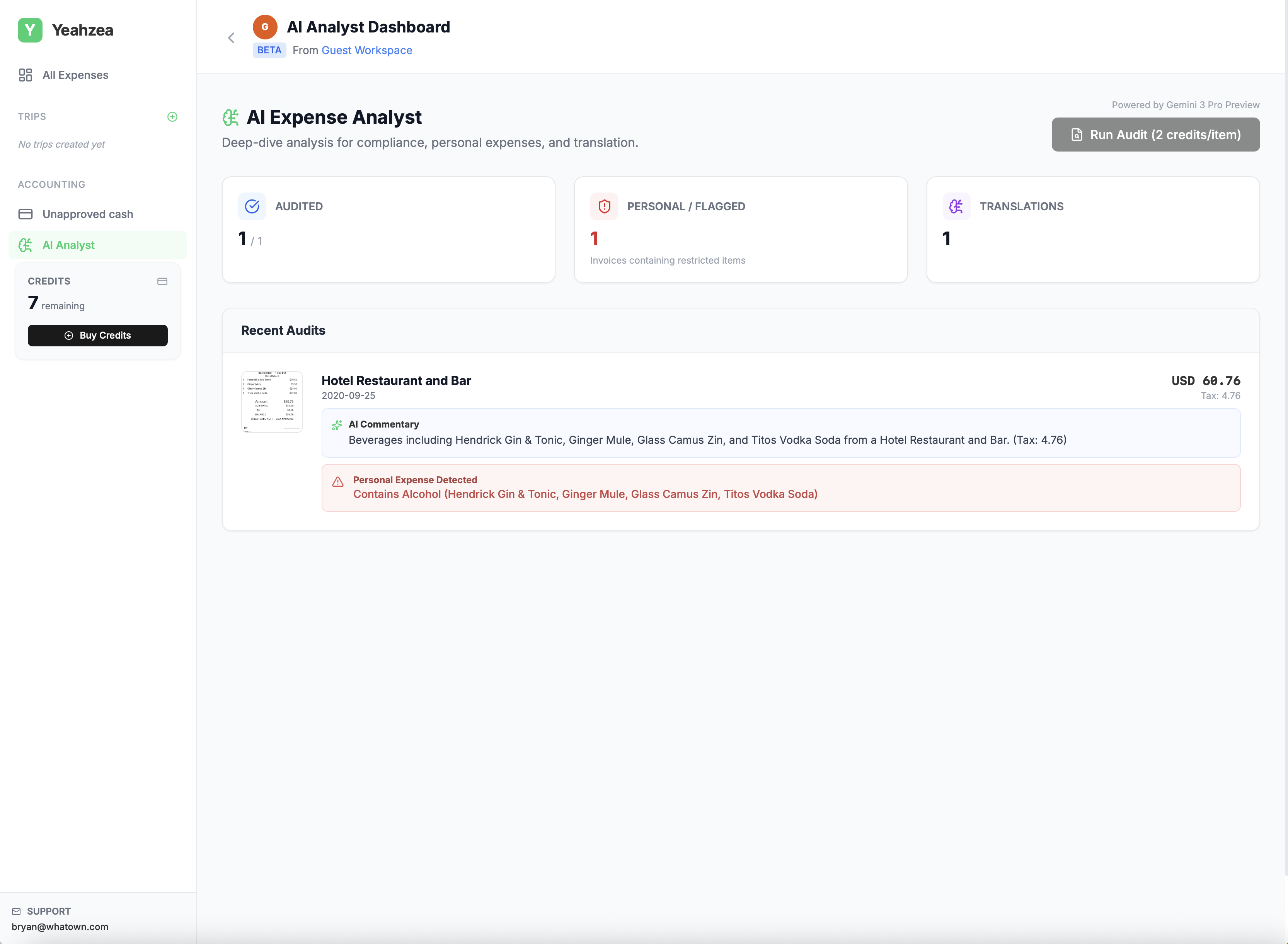Image resolution: width=1288 pixels, height=944 pixels.
Task: Email support at bryan@whatown.com
Action: pyautogui.click(x=61, y=927)
